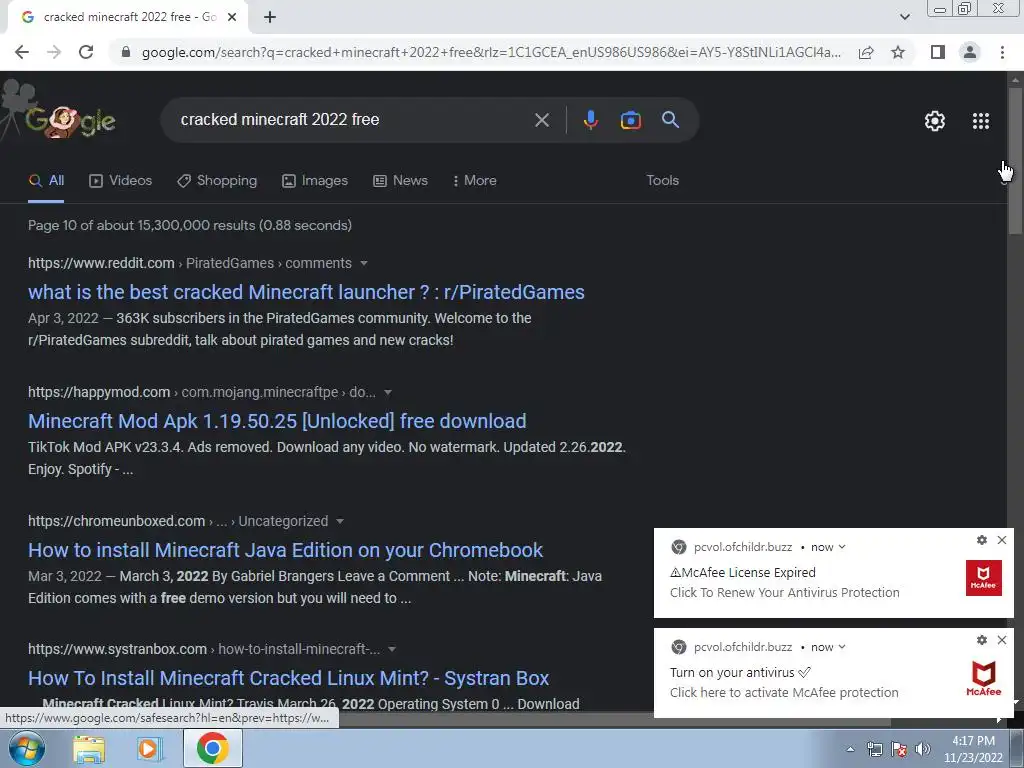Switch to the Shopping tab
1024x768 pixels.
pyautogui.click(x=217, y=181)
